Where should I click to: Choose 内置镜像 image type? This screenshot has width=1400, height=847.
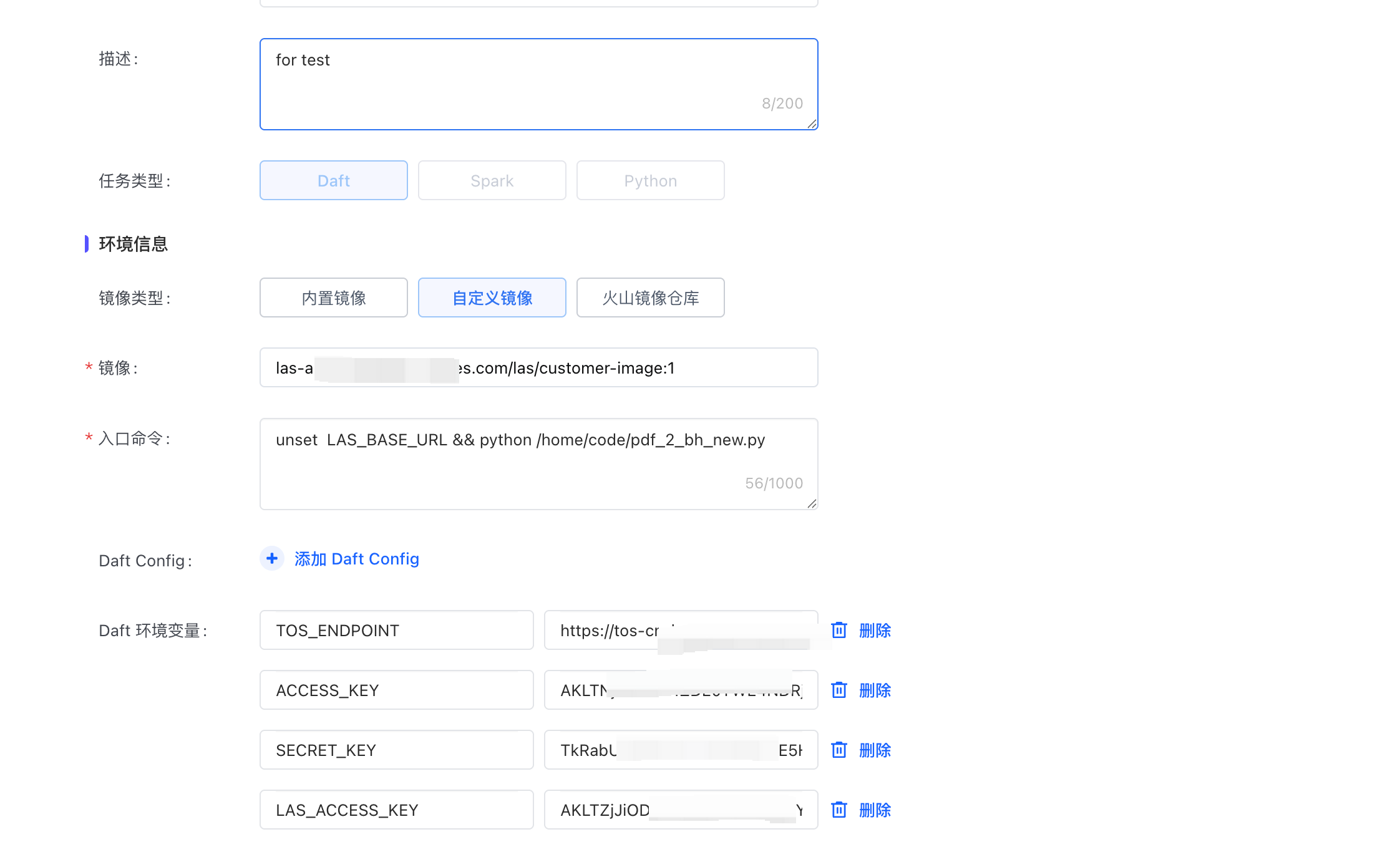[x=334, y=298]
